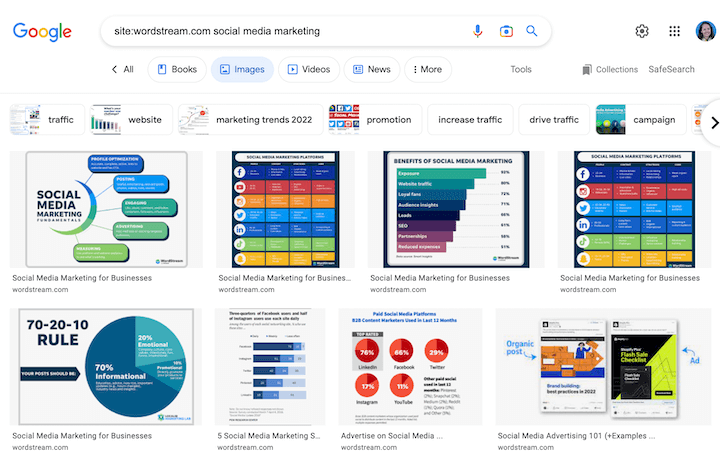The width and height of the screenshot is (720, 458).
Task: Open Benefits of Social Media Marketing chart
Action: tap(456, 209)
